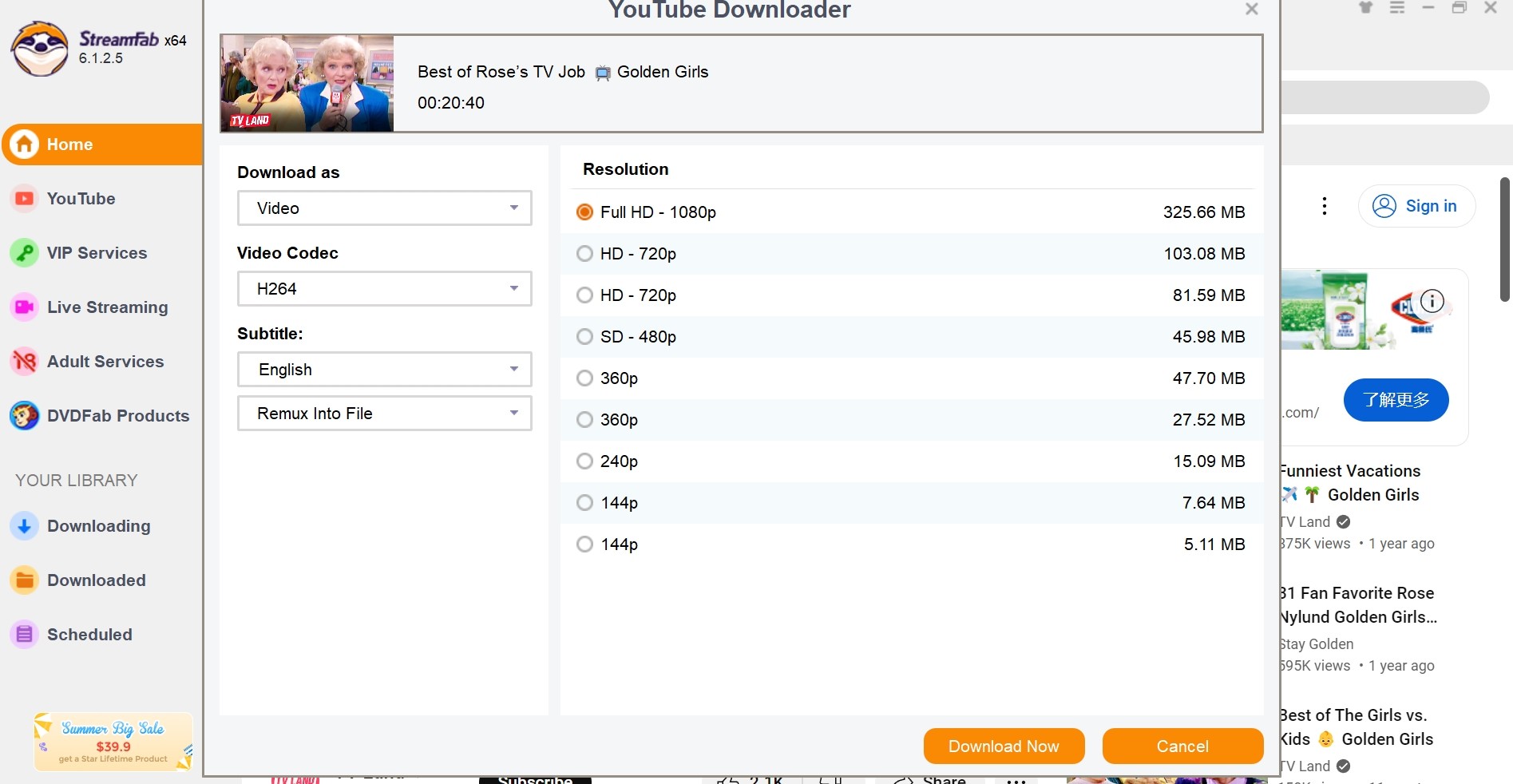
Task: Click the VIP Services key icon
Action: point(25,253)
